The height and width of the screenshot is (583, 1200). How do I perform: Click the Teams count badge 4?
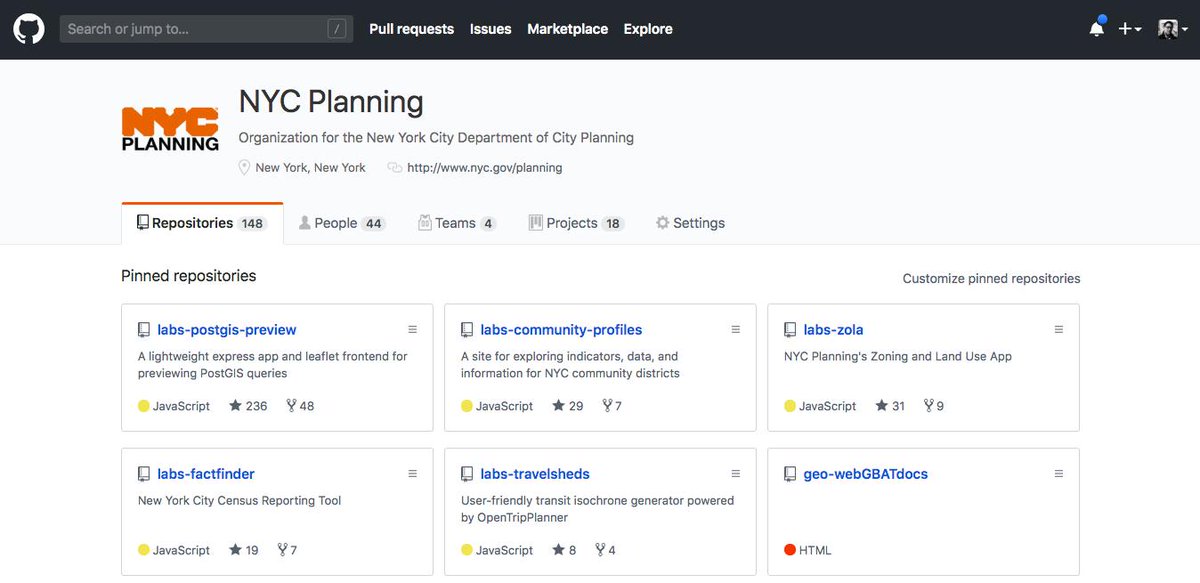pos(488,224)
